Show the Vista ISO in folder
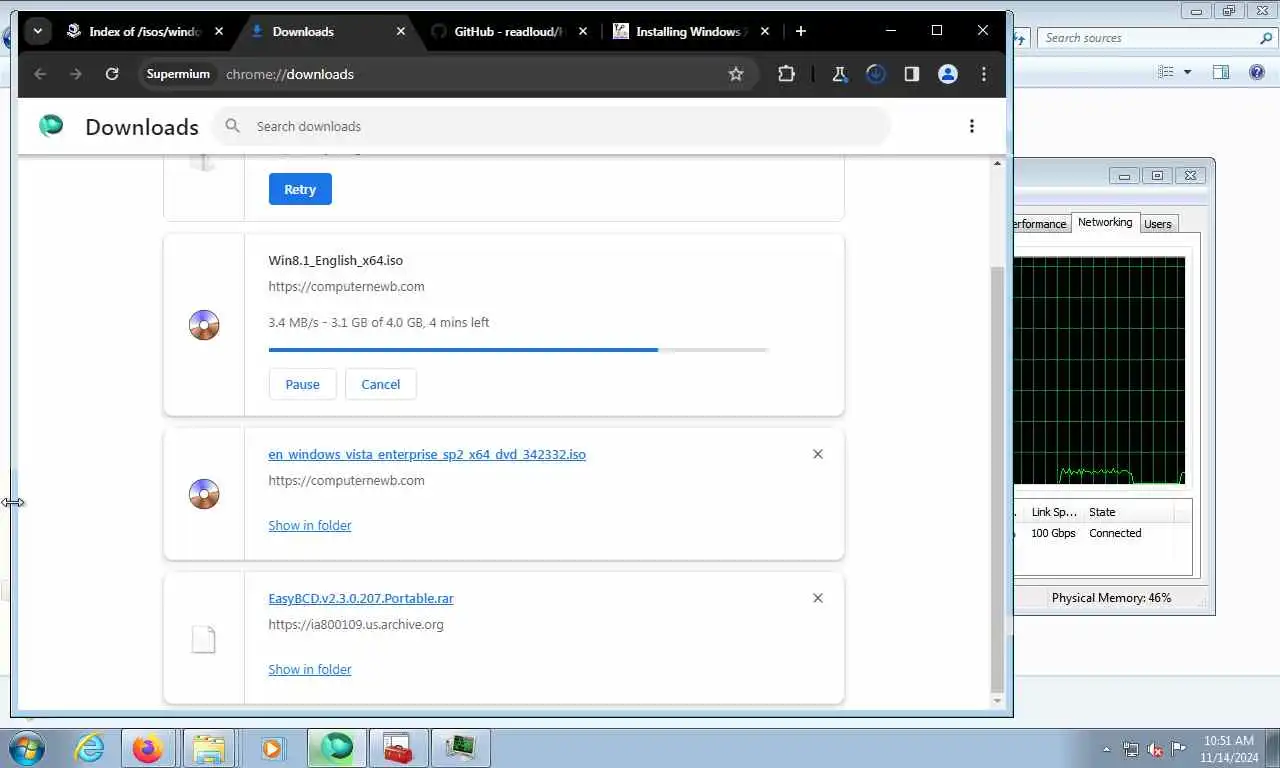This screenshot has height=768, width=1280. point(310,525)
